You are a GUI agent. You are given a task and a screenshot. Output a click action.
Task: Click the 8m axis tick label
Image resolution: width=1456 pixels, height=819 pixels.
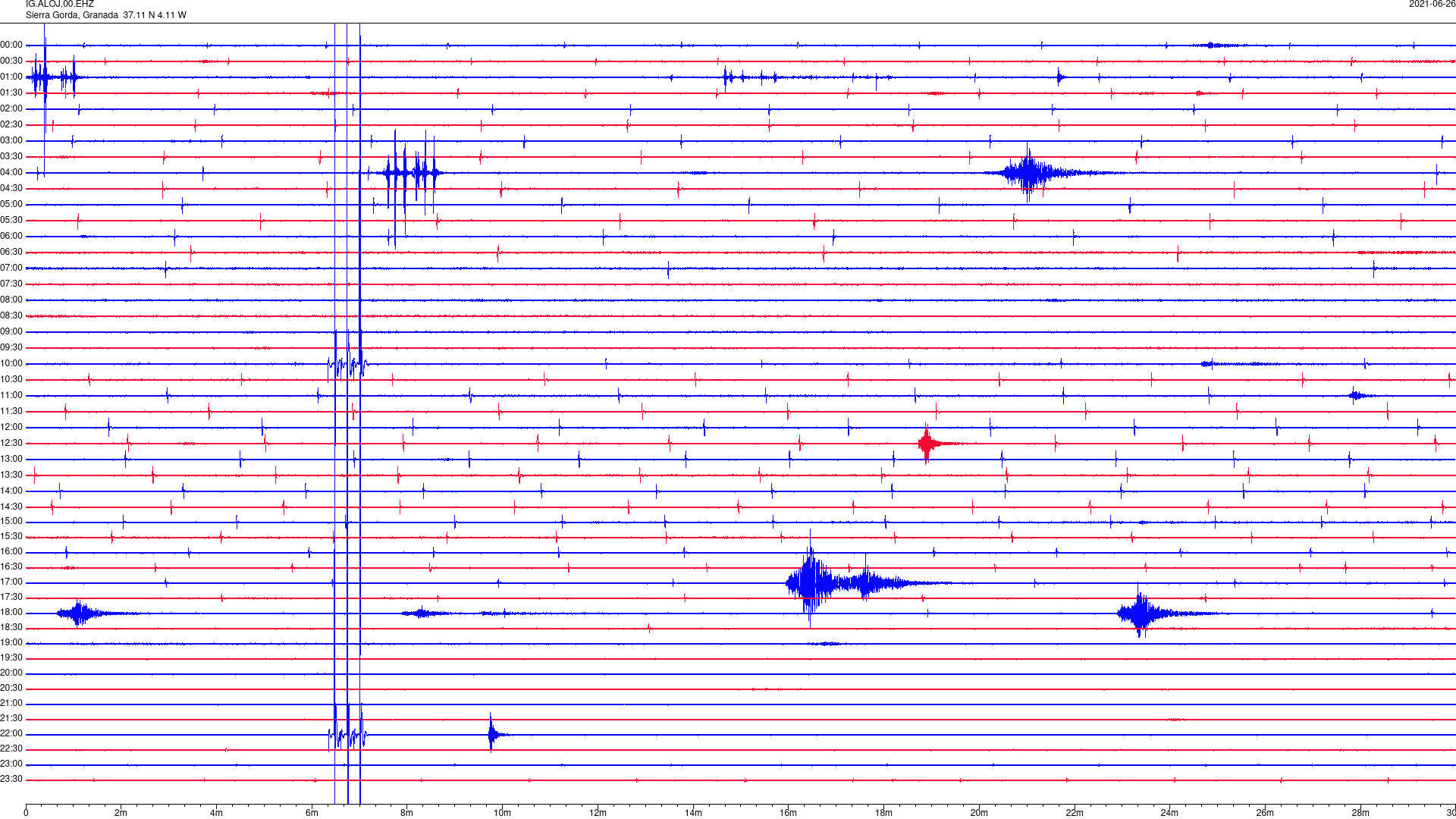point(407,814)
